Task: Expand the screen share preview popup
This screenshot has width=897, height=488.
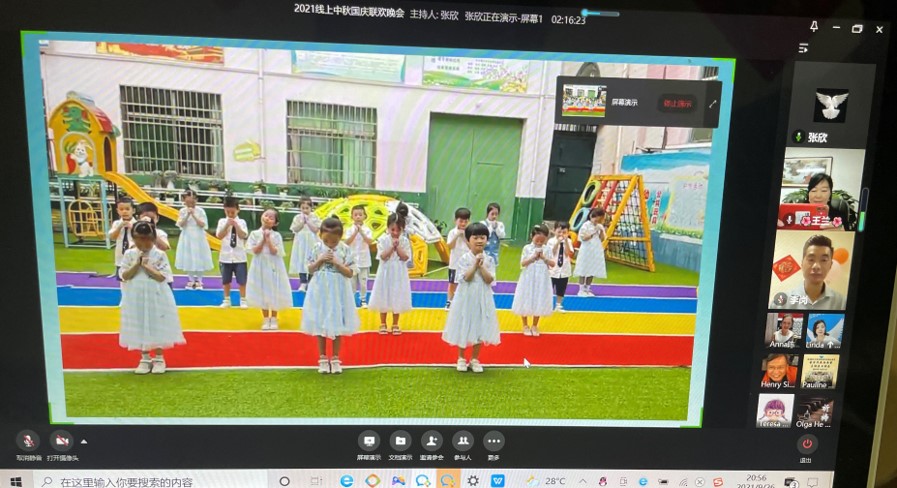Action: 713,103
